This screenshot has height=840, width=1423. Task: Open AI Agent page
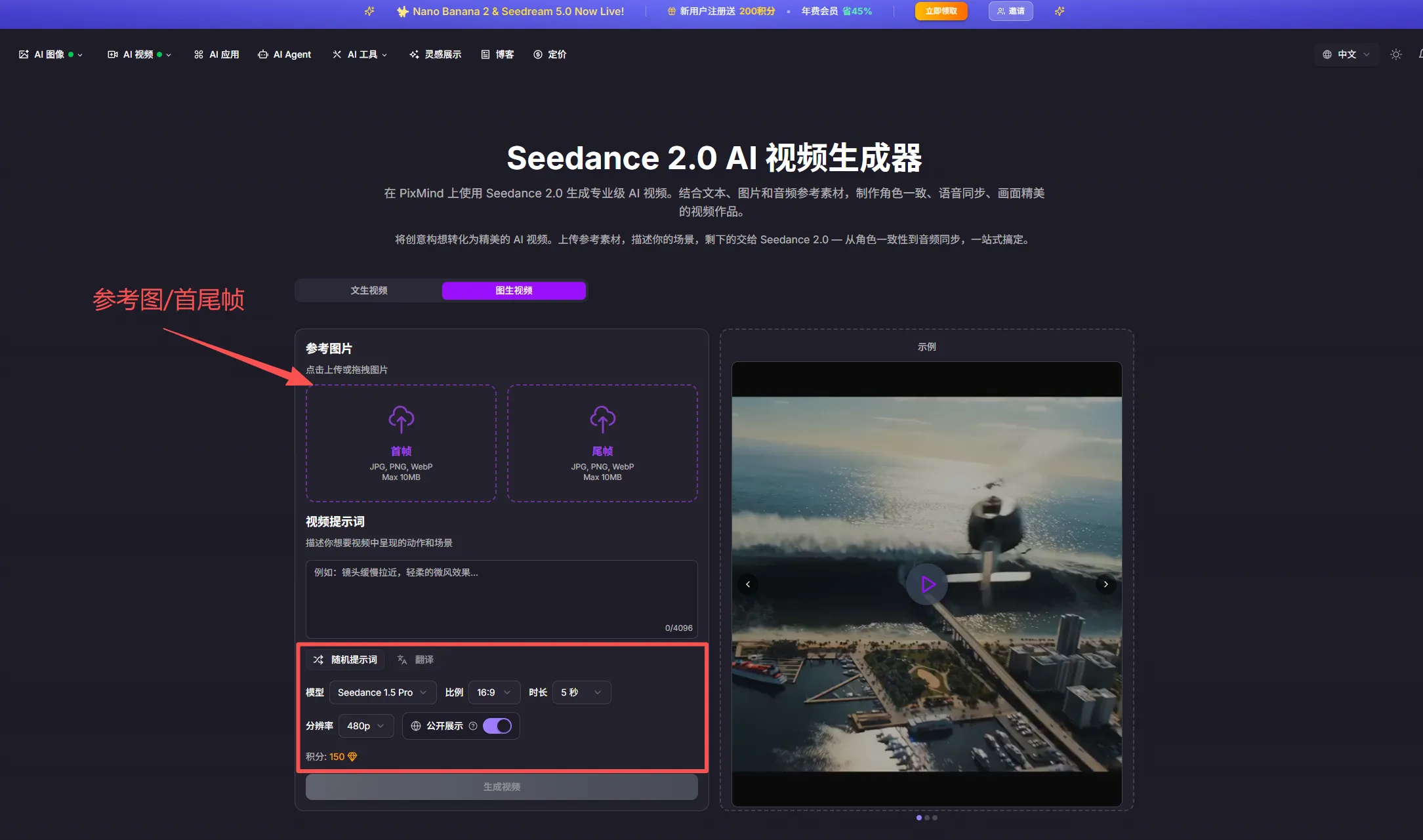click(284, 54)
